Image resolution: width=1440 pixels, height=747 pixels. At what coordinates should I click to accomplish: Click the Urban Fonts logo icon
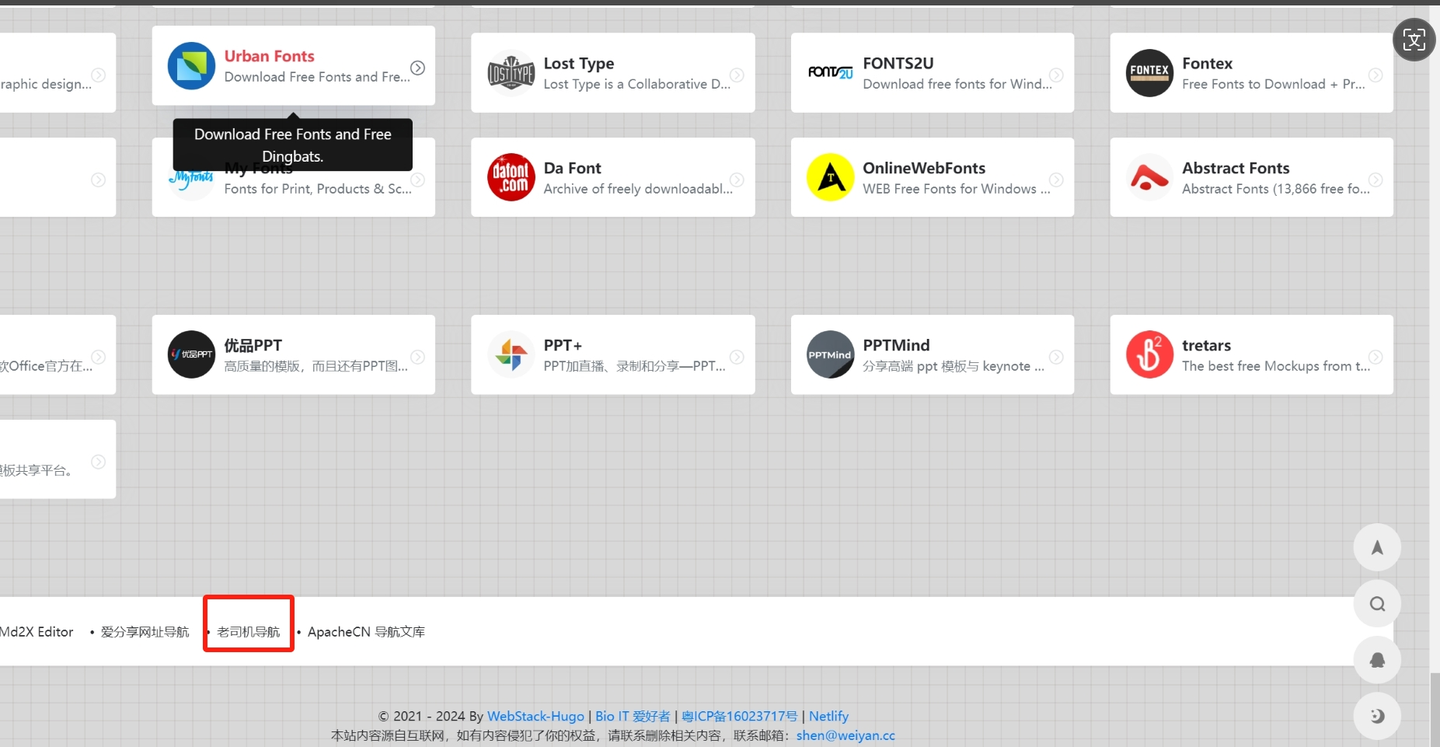pyautogui.click(x=191, y=66)
